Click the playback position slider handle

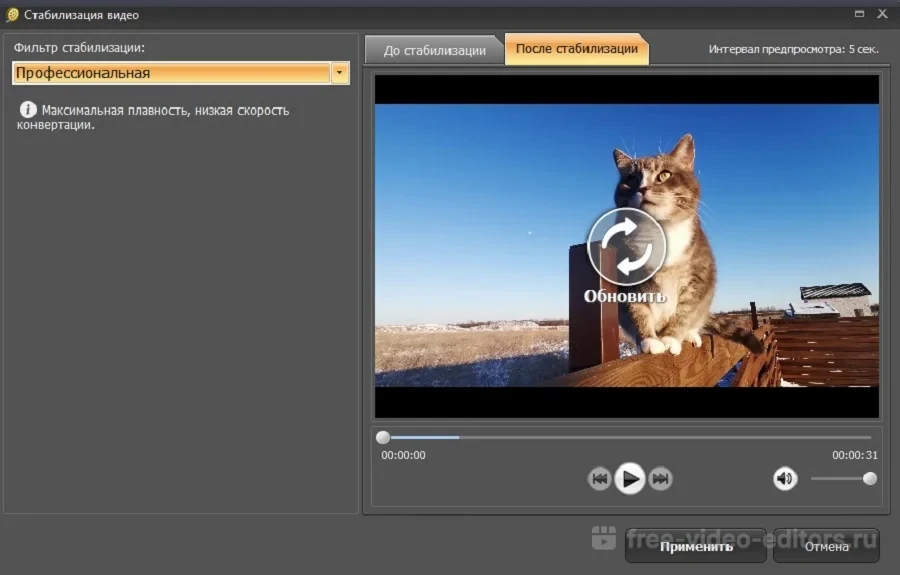383,437
